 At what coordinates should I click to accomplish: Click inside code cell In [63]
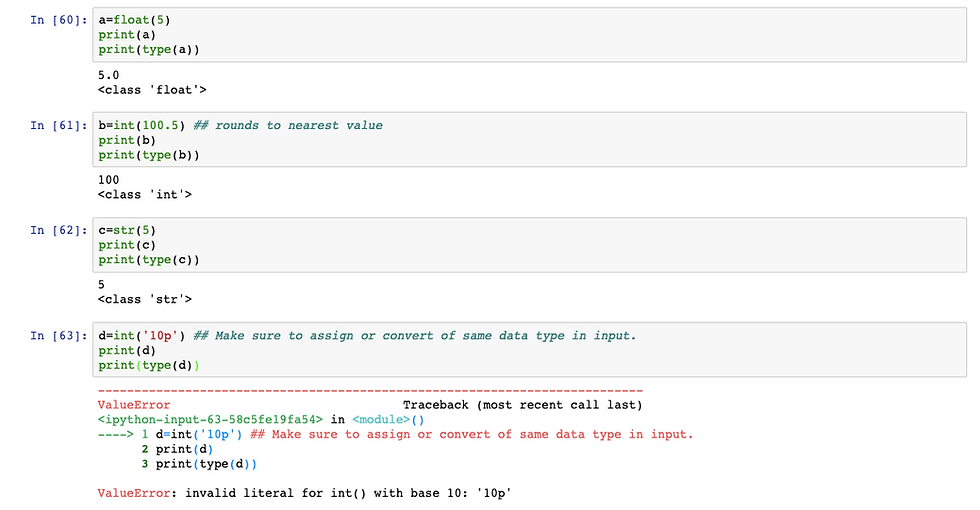coord(529,350)
